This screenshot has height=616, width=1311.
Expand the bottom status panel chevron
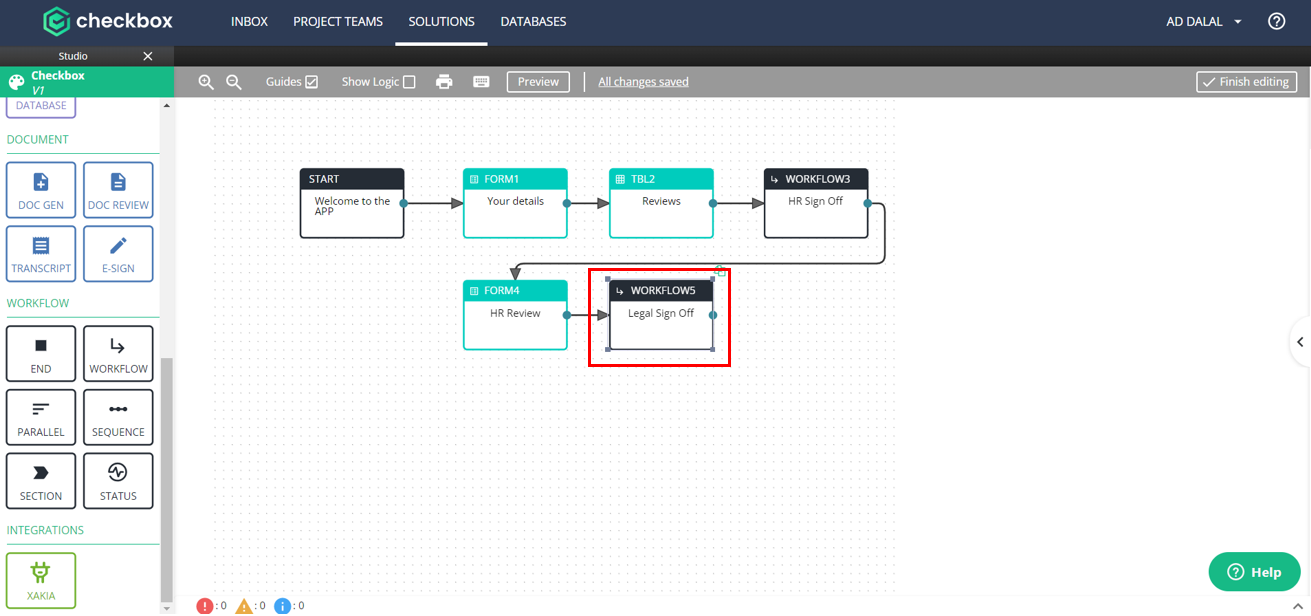pos(1298,606)
